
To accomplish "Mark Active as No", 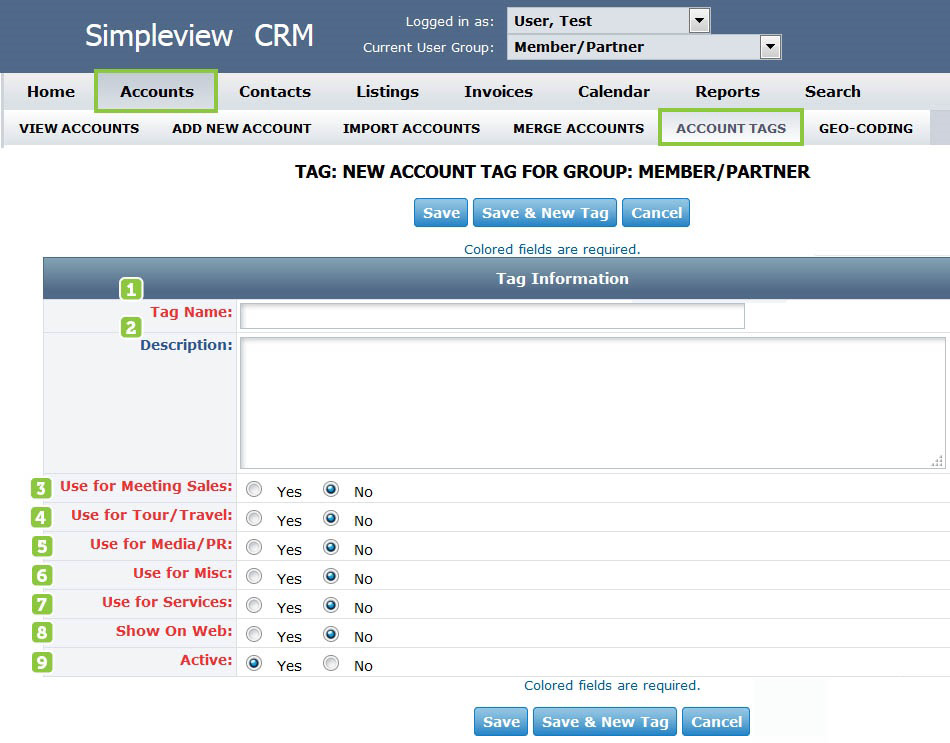I will coord(331,664).
